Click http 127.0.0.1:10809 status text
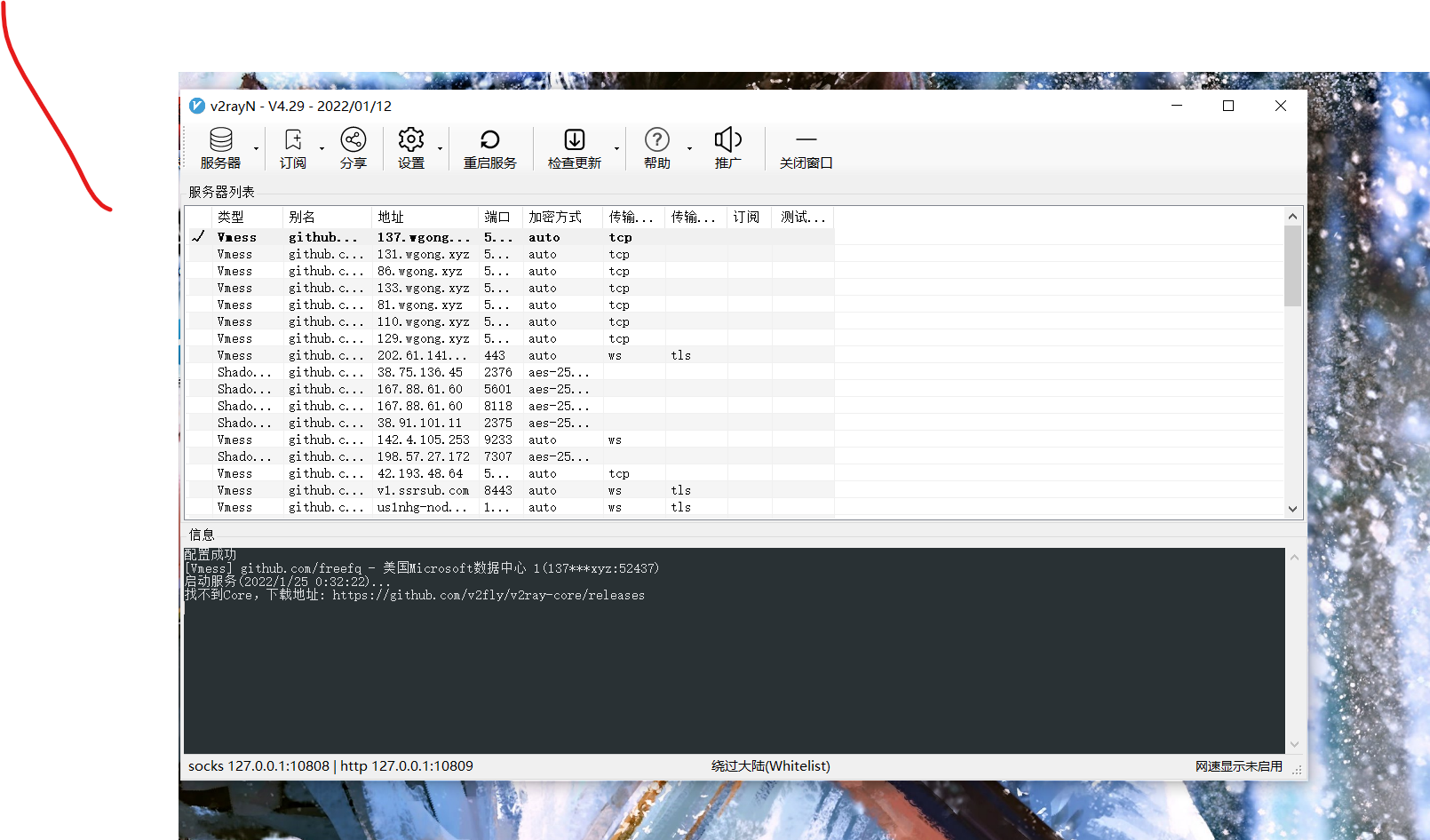 tap(407, 765)
